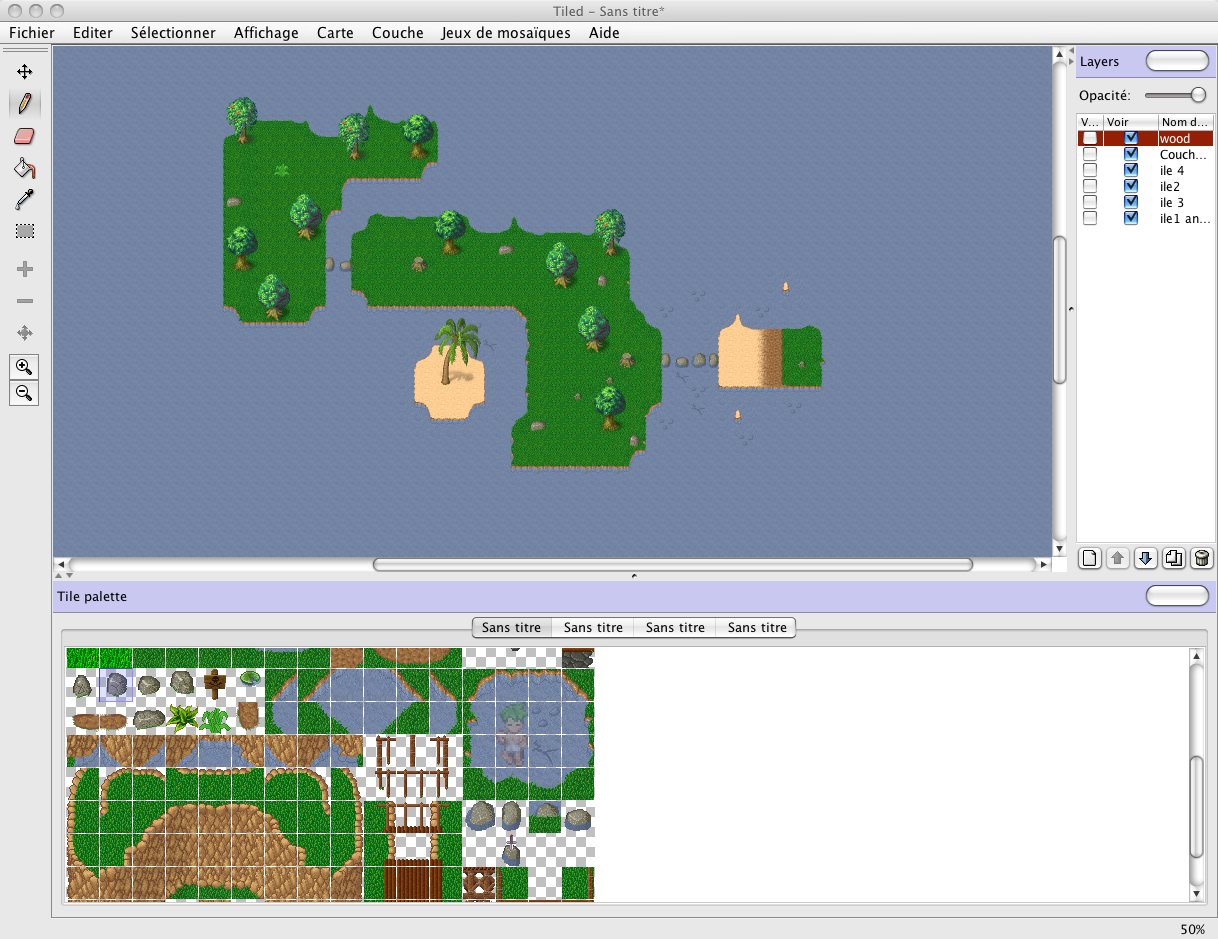
Task: Click the Layers panel header pill button
Action: 1177,61
